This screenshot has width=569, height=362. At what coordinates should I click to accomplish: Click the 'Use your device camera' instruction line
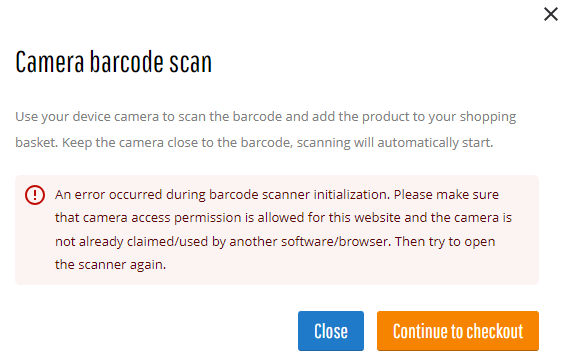tap(266, 117)
